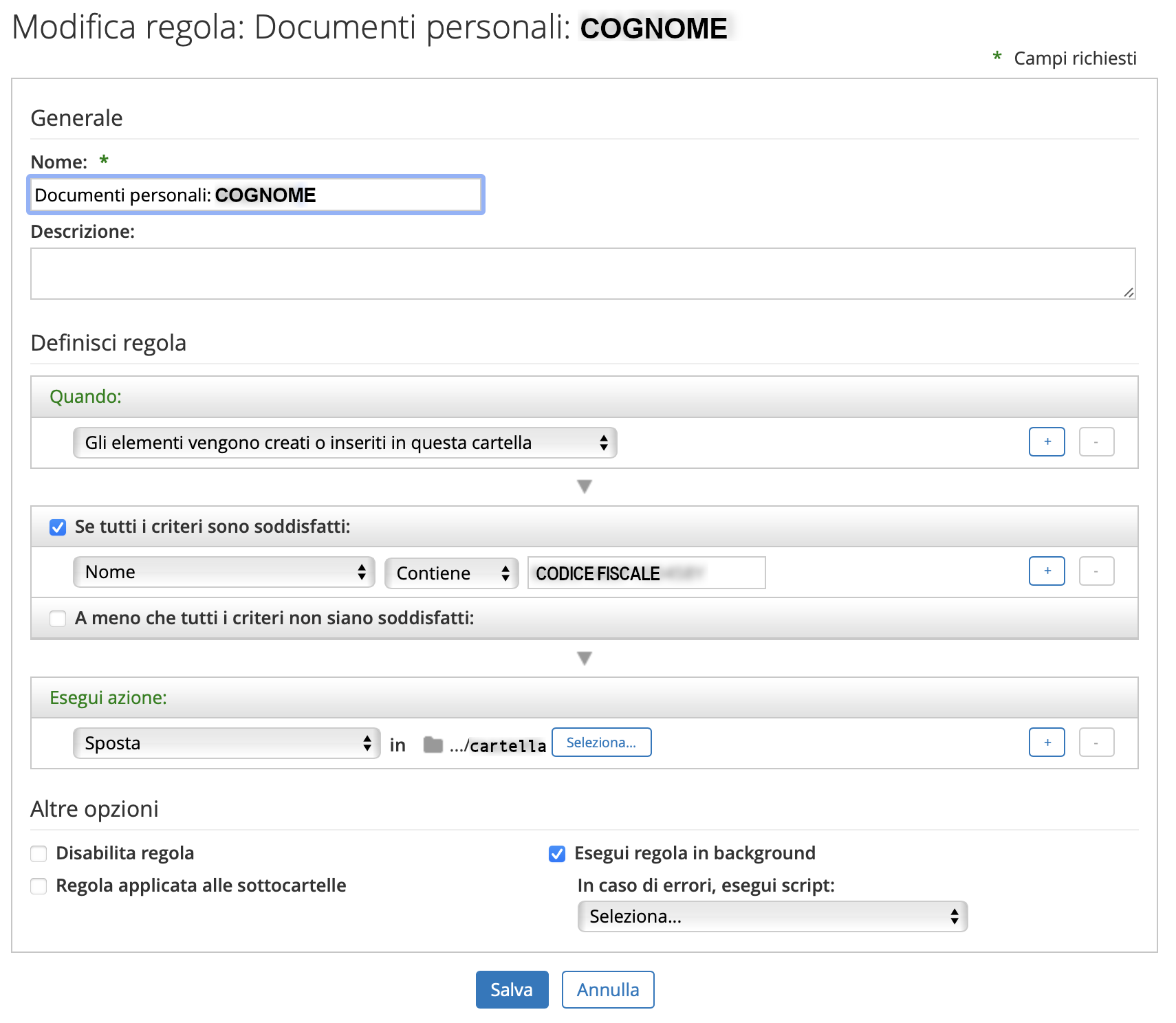Enable 'A meno che tutti i criteri' checkbox
The height and width of the screenshot is (1023, 1176).
click(58, 619)
